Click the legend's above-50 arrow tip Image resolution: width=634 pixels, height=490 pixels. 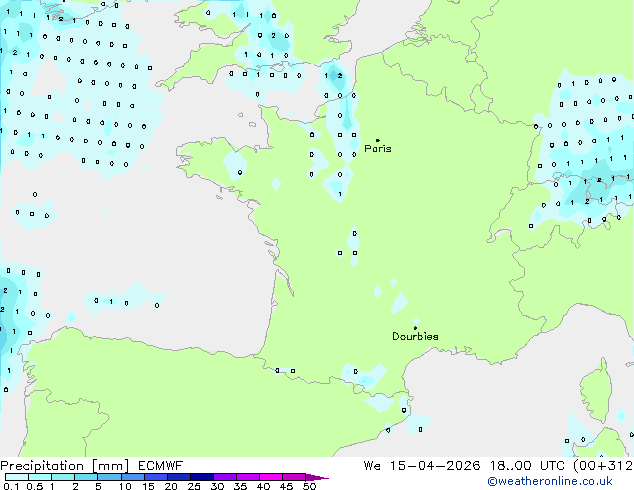pos(317,478)
